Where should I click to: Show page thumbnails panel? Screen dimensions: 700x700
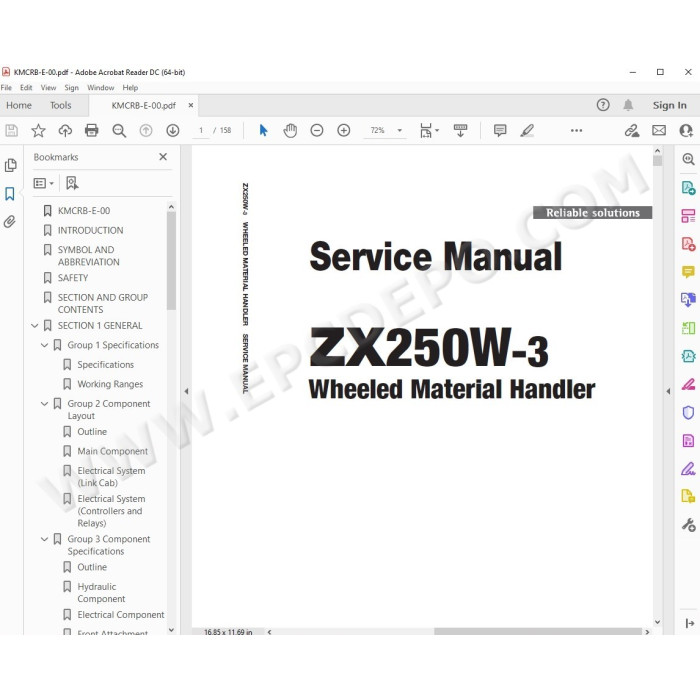[x=10, y=166]
